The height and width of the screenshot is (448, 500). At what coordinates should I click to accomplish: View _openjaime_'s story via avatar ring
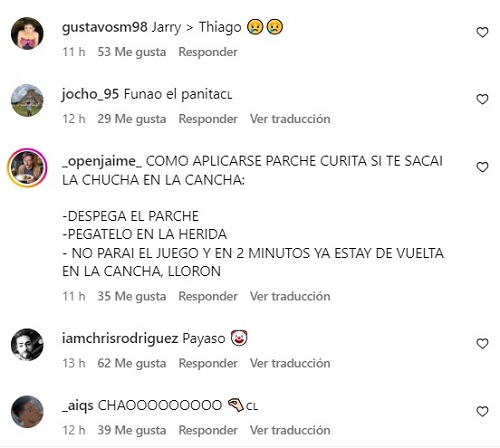tap(27, 168)
